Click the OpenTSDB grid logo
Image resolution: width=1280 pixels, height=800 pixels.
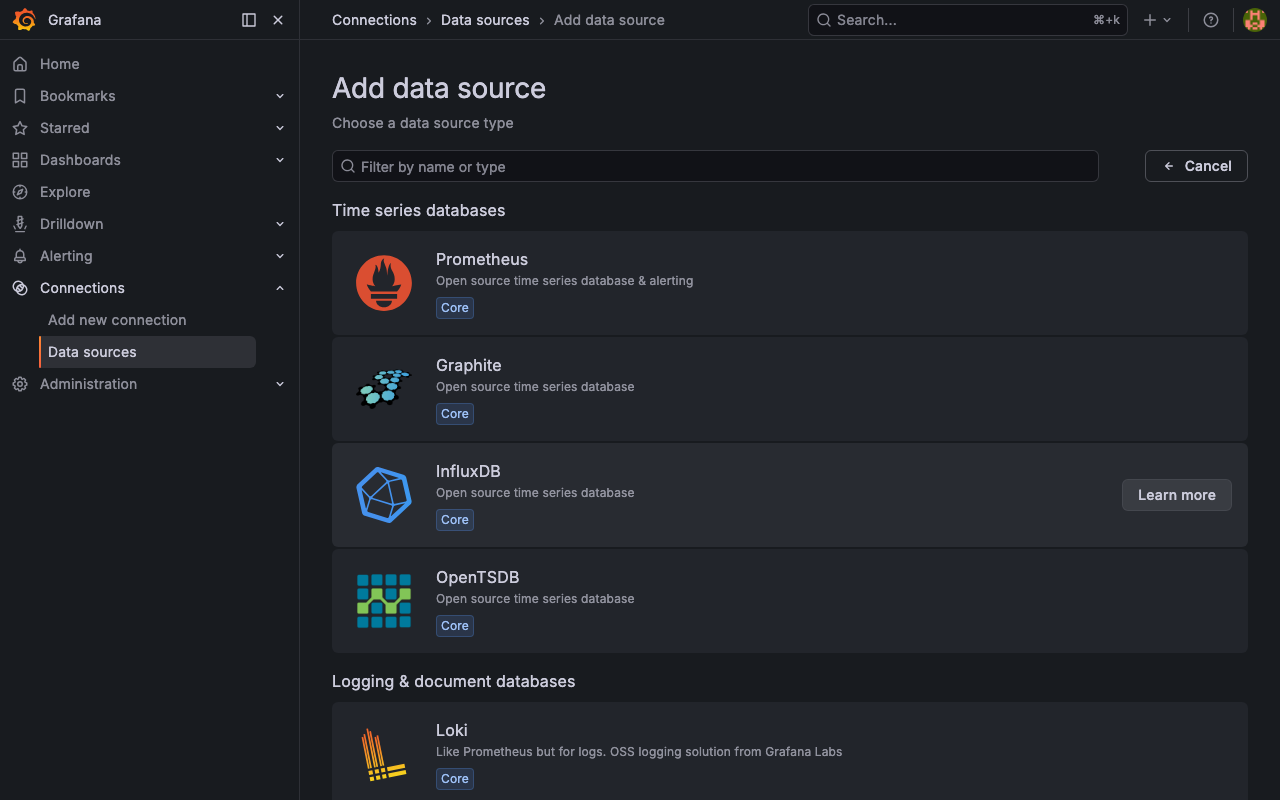(x=384, y=601)
